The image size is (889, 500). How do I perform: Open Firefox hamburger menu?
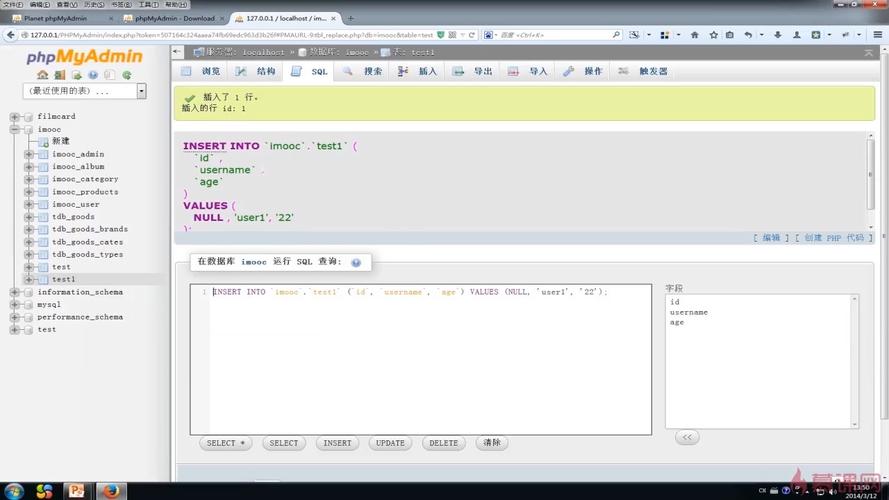tap(877, 35)
